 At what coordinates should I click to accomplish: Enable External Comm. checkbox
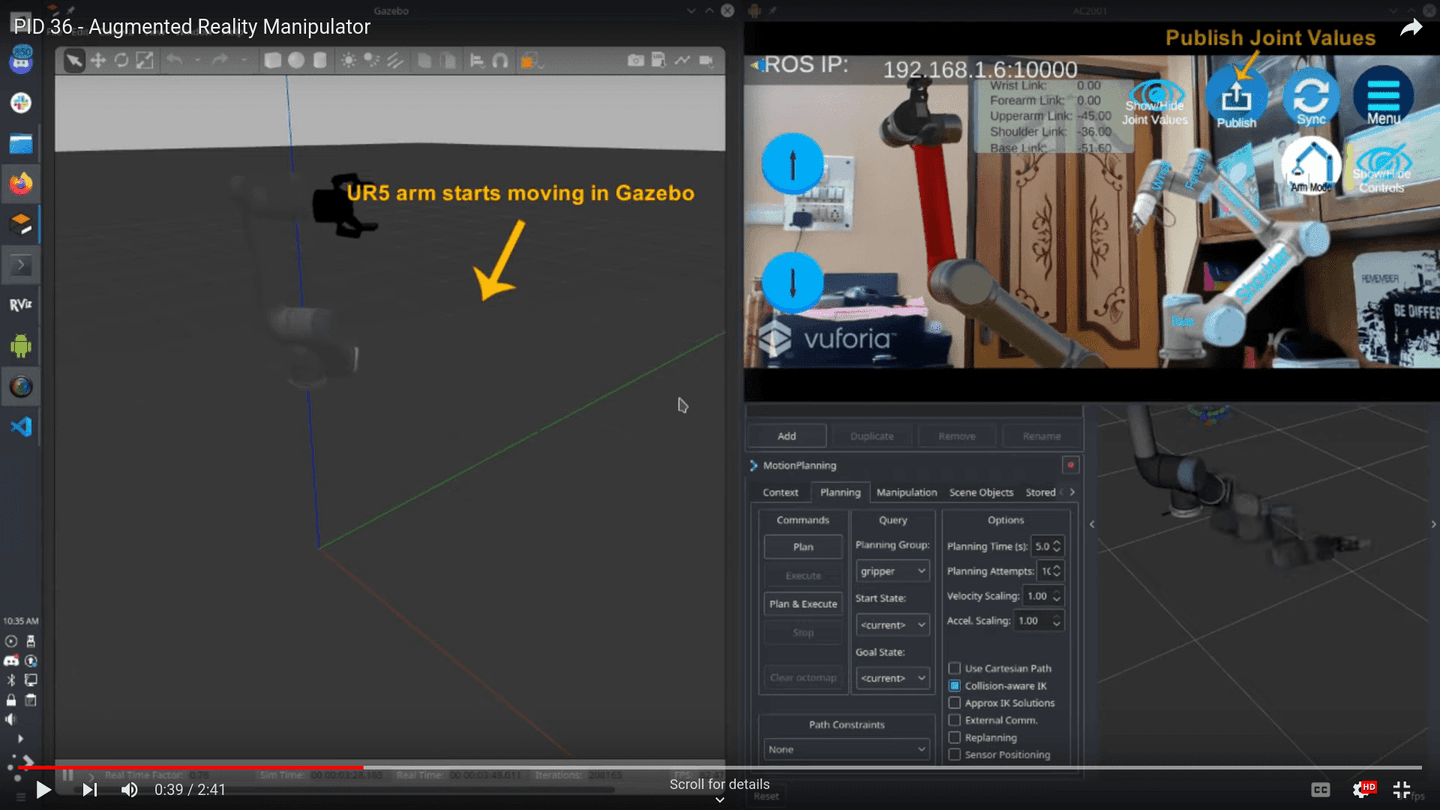coord(954,720)
